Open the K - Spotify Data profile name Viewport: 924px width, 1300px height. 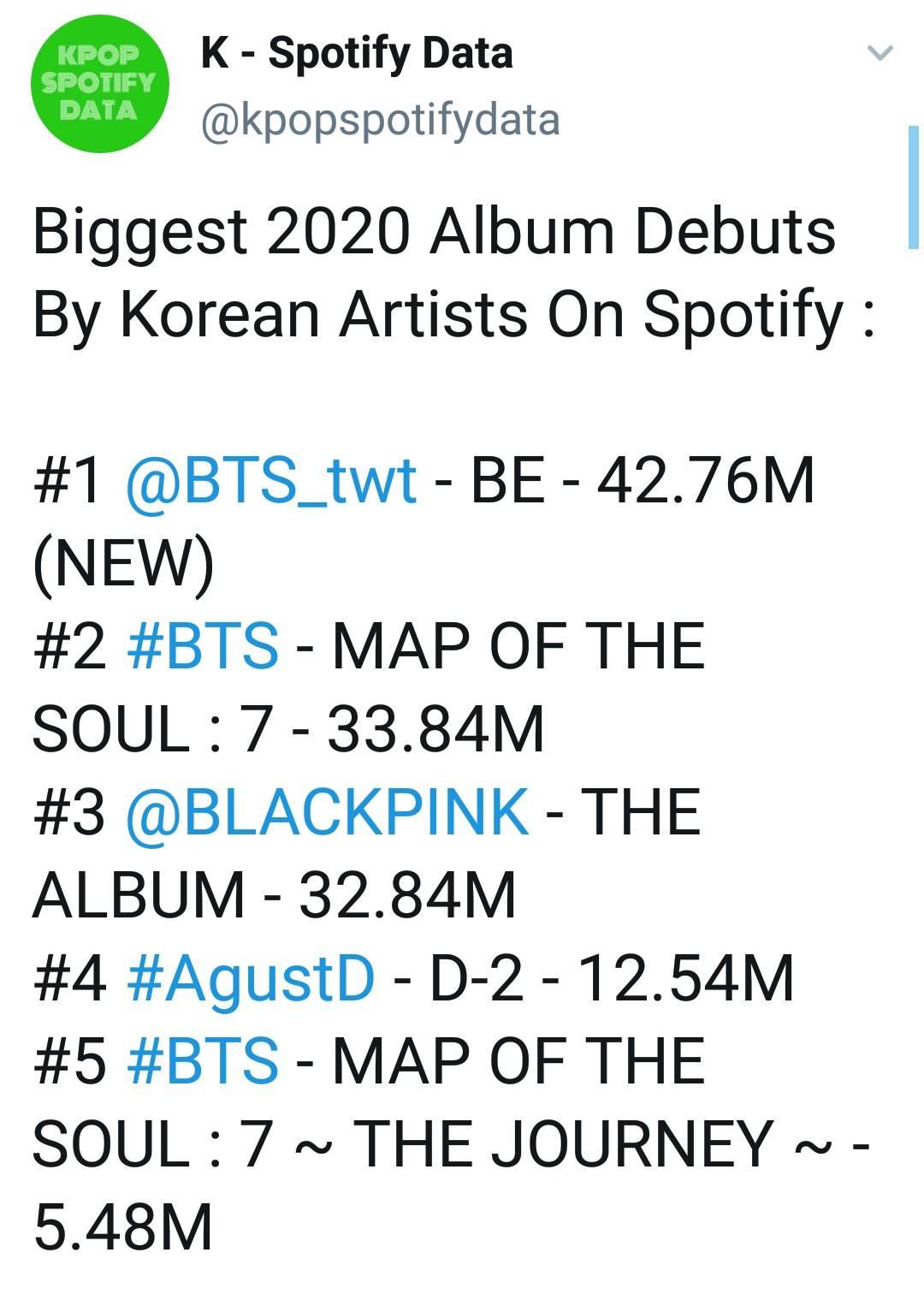(357, 53)
